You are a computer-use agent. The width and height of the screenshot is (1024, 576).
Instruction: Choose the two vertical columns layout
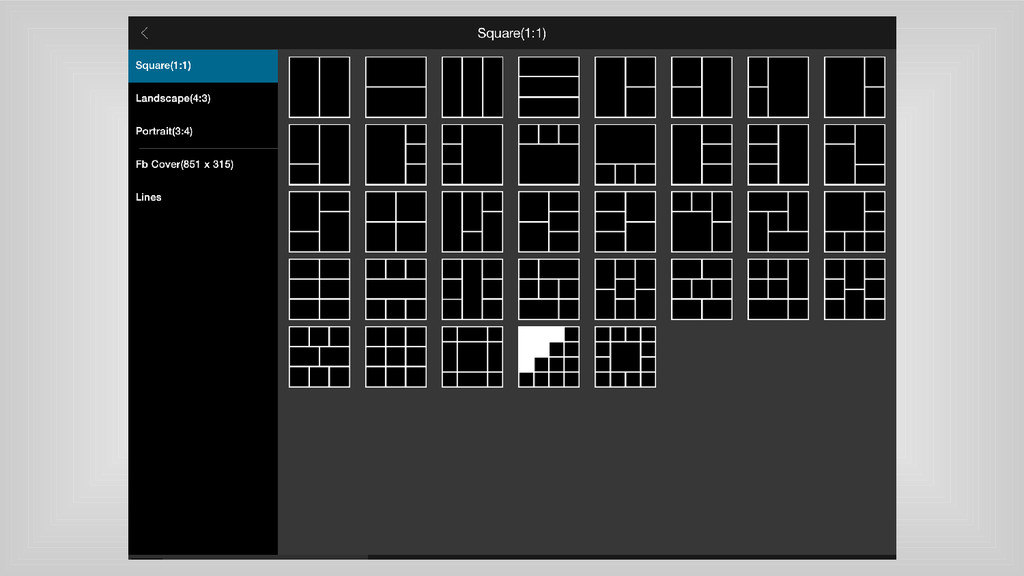(x=319, y=87)
